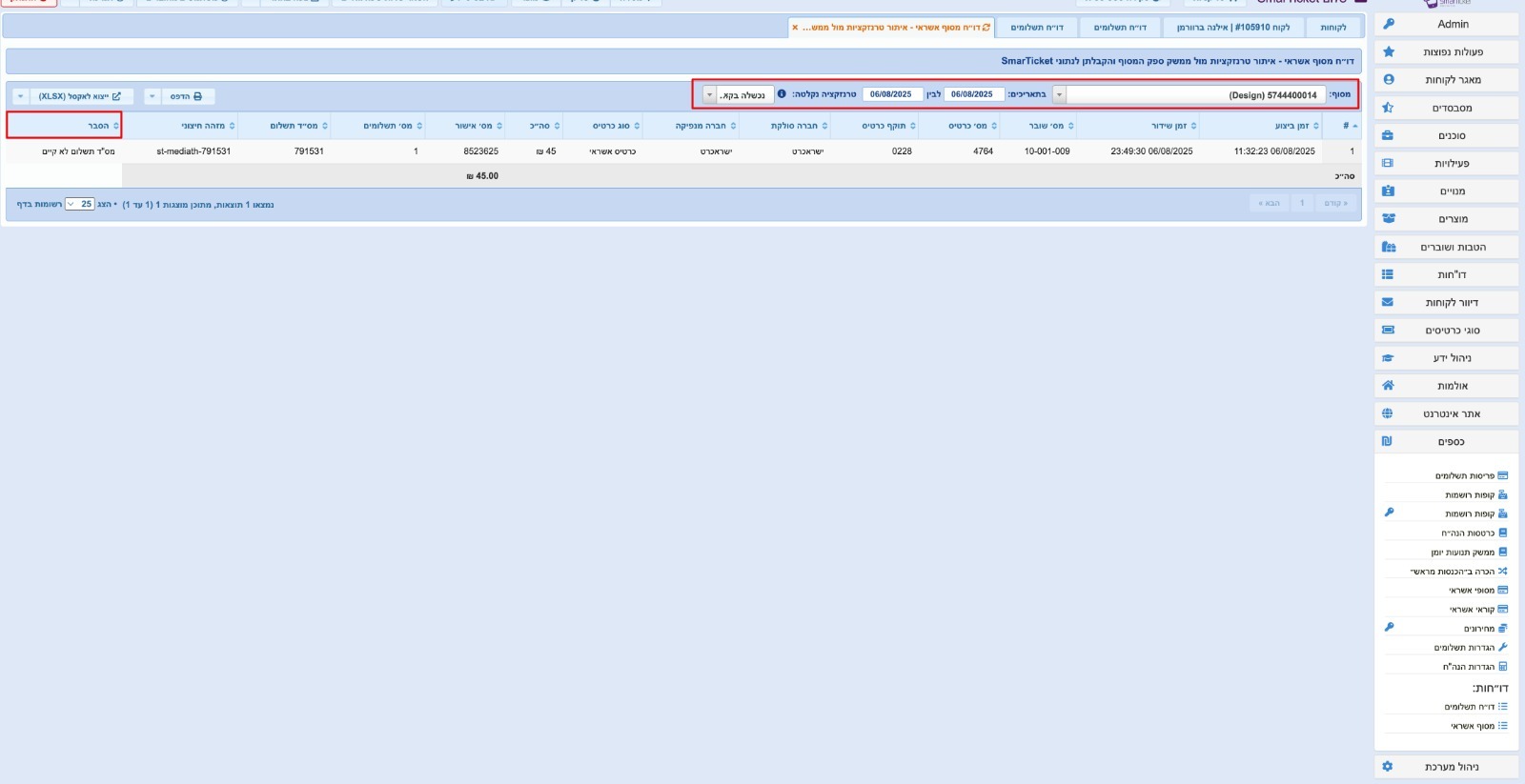Sort table by מס׳ אישור column

[467, 126]
